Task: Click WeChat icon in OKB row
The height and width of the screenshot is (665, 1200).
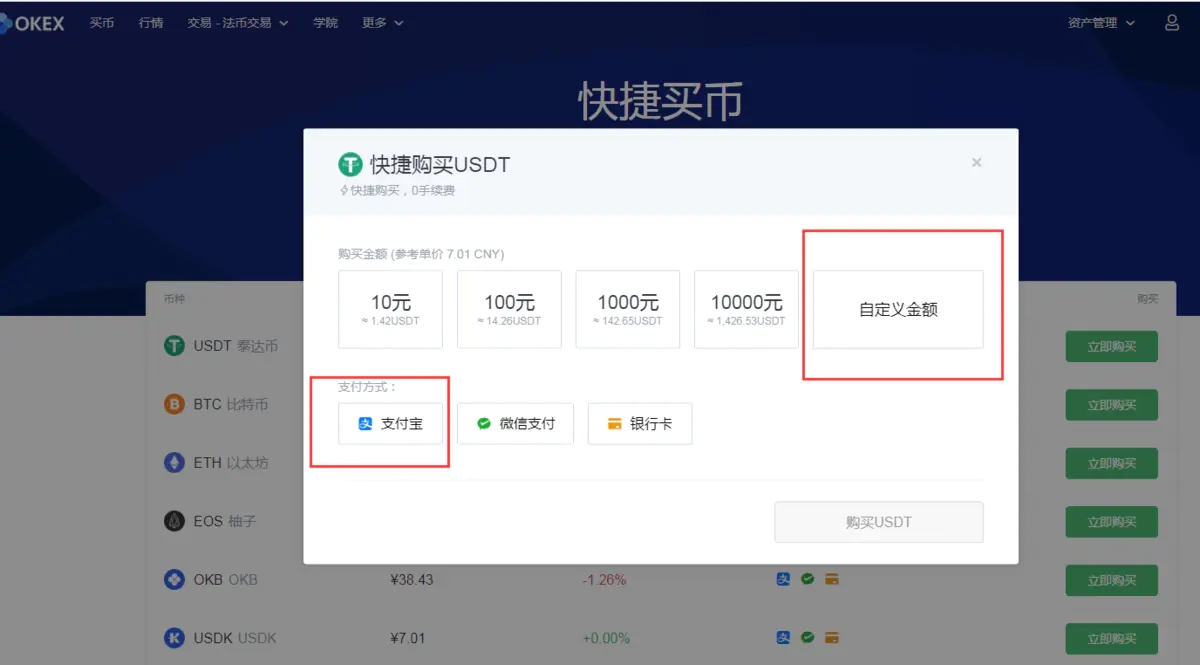Action: [x=807, y=579]
